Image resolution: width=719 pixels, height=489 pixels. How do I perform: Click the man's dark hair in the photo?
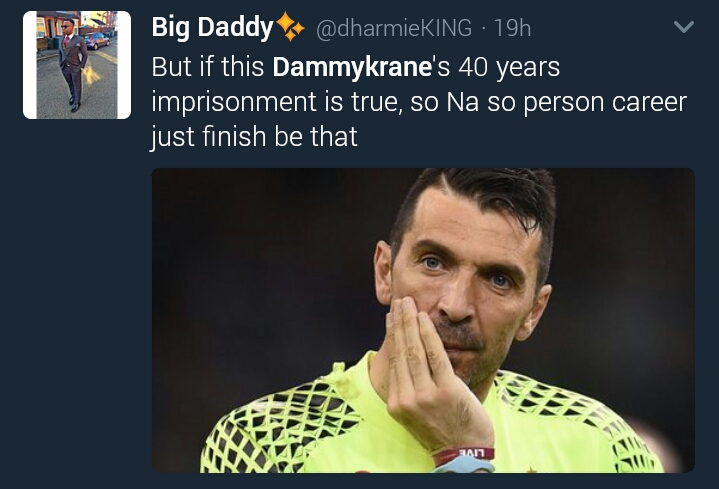tap(480, 195)
